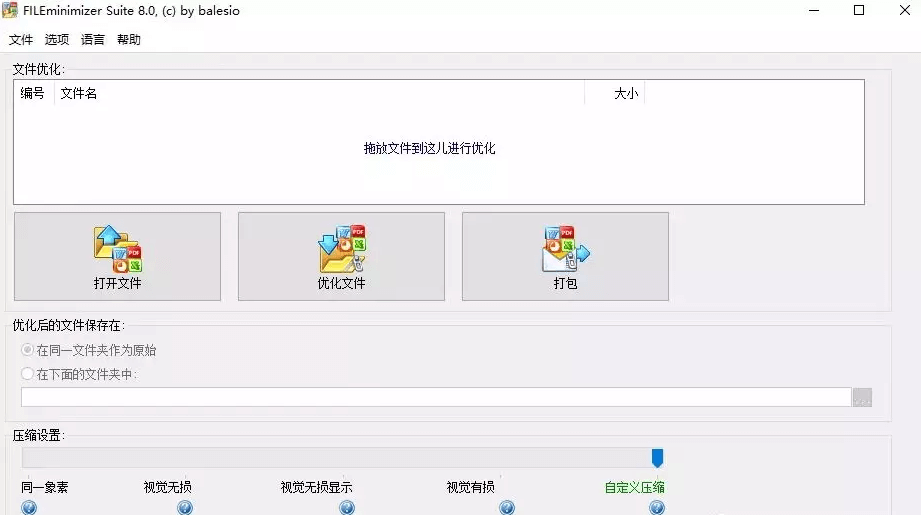Click 拖放文件到这儿进行优化 drop area text
Viewport: 921px width, 515px height.
429,148
